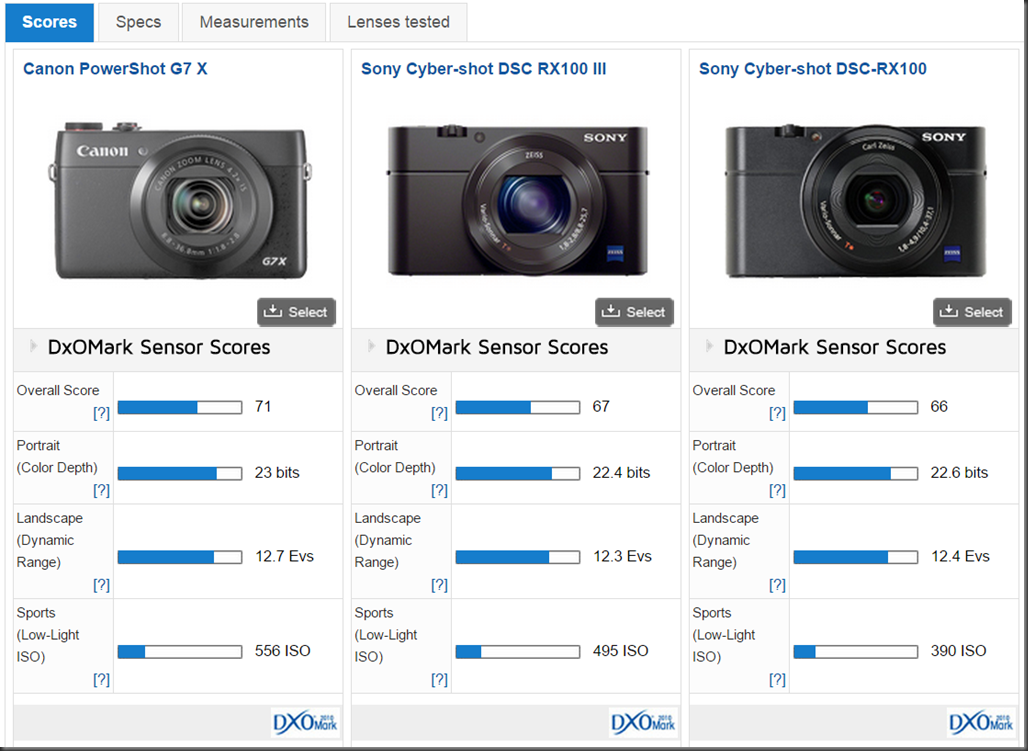Click Sony DSC-RX100 Sports (Low-Light ISO) label
Viewport: 1028px width, 751px height.
724,634
